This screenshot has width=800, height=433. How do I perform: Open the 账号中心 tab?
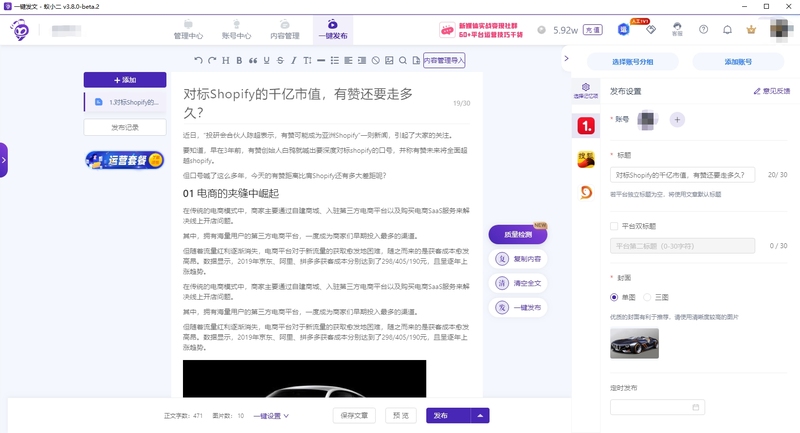pos(236,30)
